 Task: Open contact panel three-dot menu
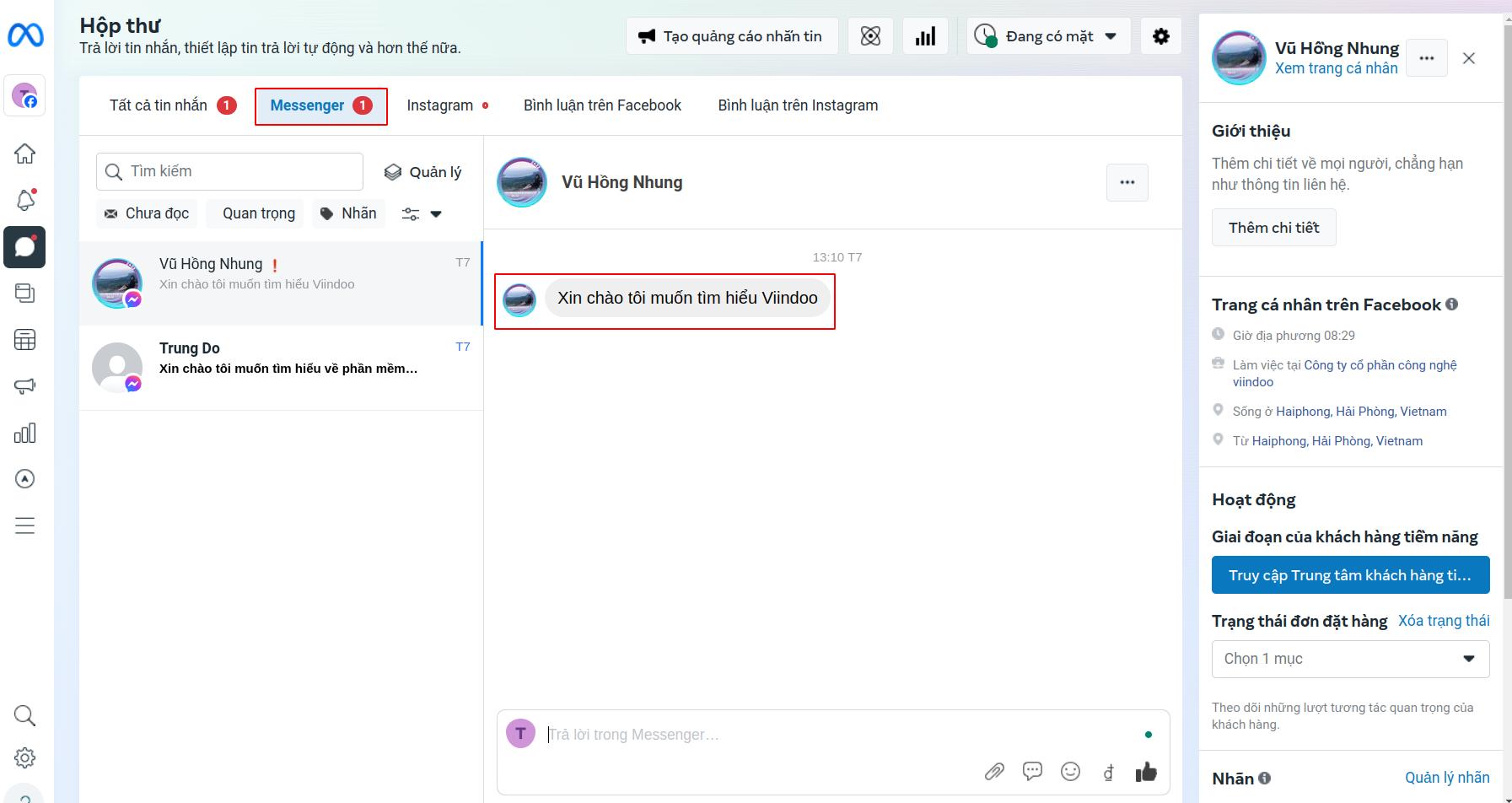click(x=1427, y=58)
